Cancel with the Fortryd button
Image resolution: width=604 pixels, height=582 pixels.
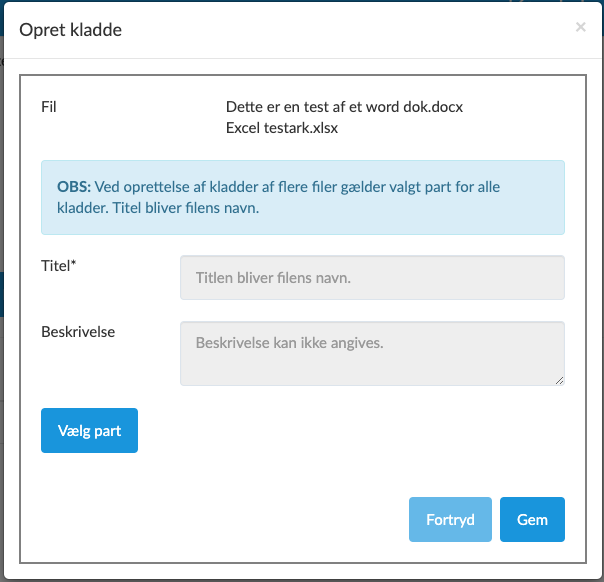450,520
